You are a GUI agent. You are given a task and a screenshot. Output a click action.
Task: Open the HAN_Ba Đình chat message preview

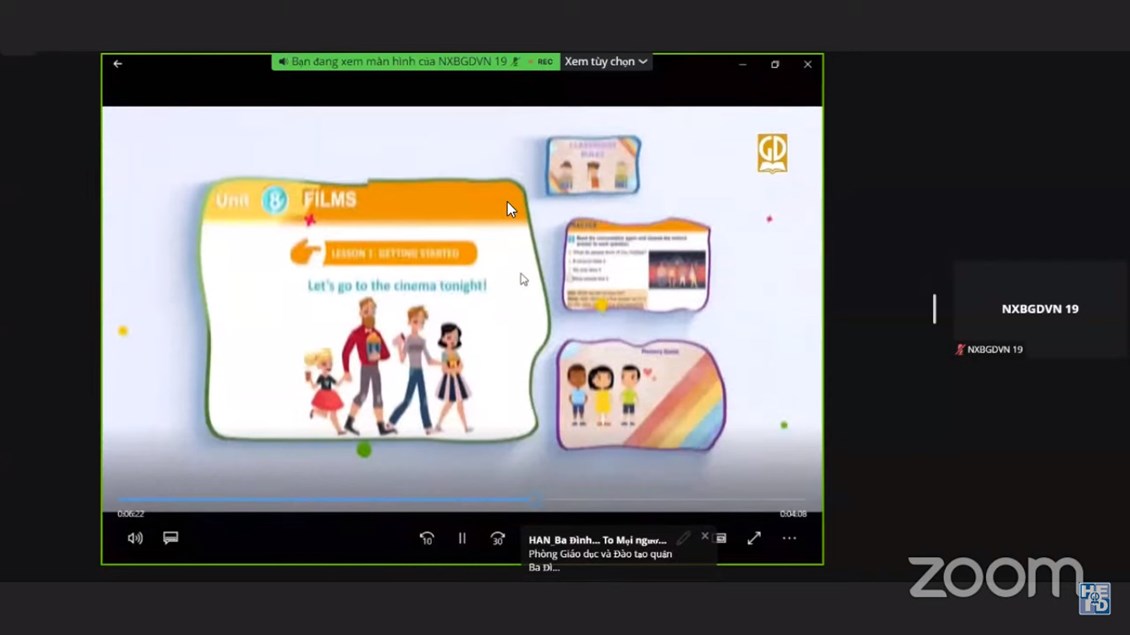(600, 554)
